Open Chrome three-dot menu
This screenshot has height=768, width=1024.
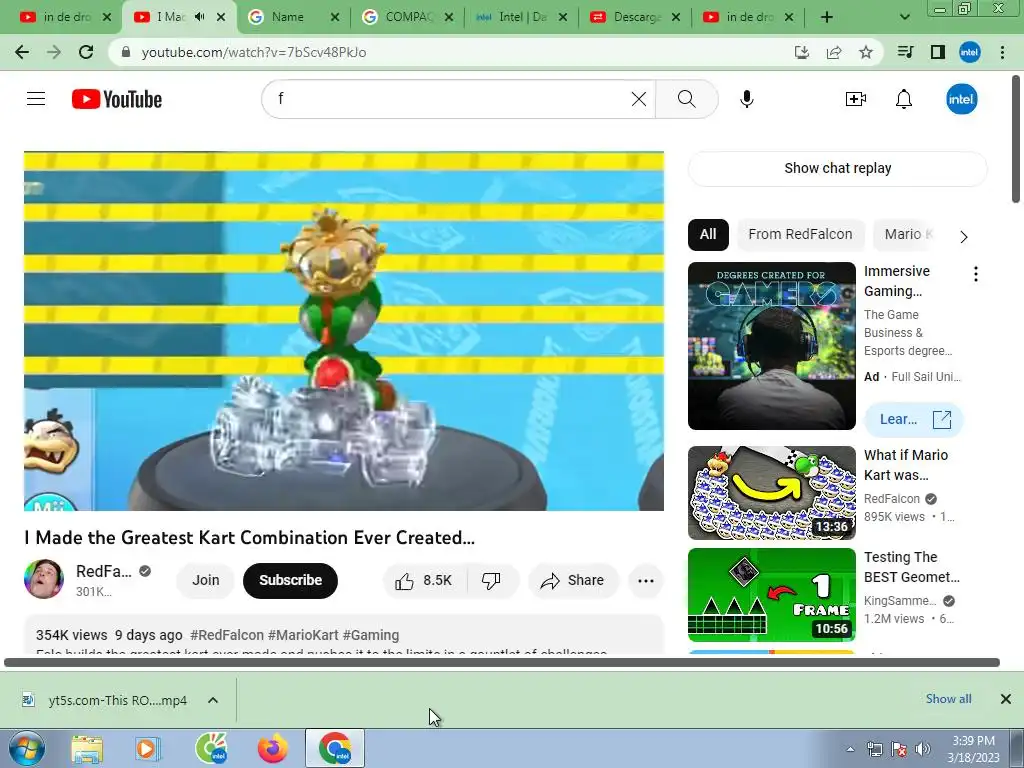click(x=1002, y=52)
